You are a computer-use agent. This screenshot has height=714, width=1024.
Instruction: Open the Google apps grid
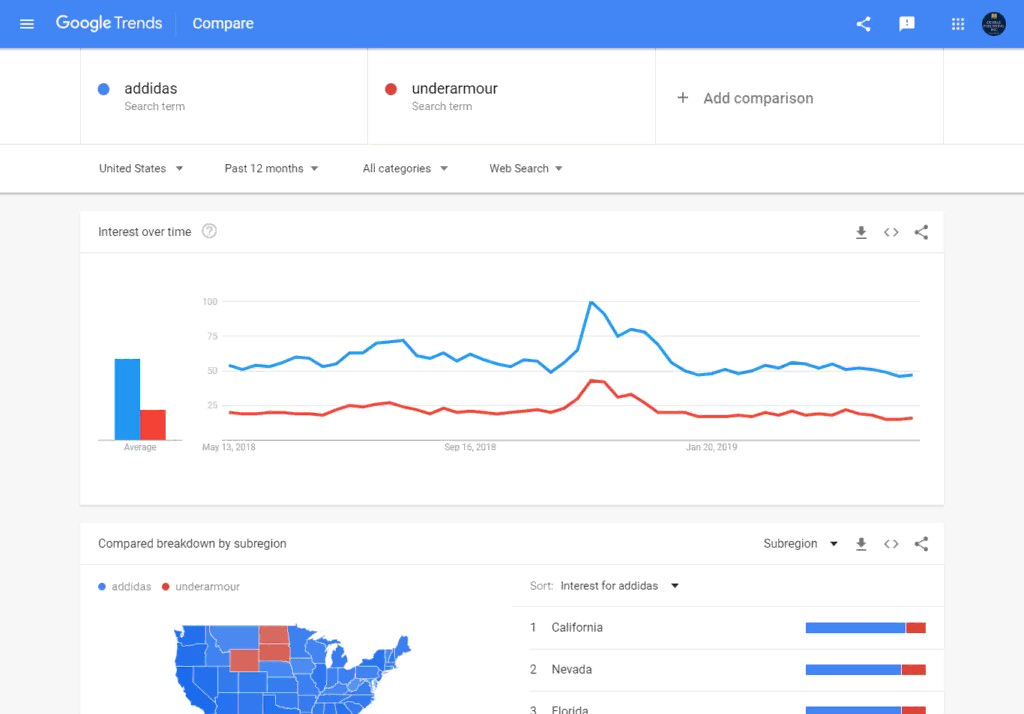956,23
